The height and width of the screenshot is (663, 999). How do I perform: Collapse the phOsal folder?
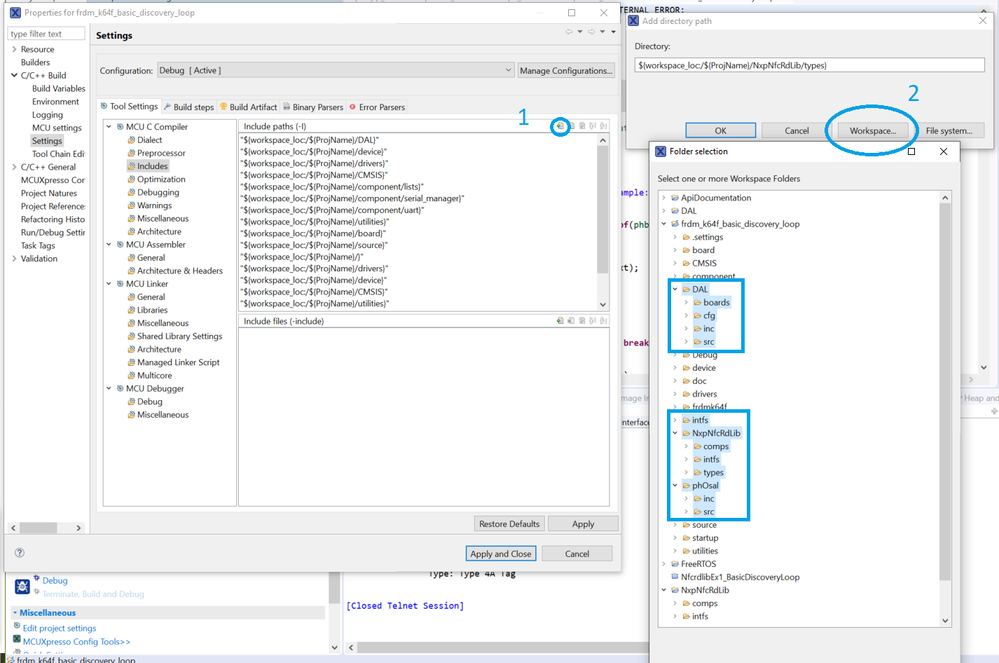click(675, 485)
